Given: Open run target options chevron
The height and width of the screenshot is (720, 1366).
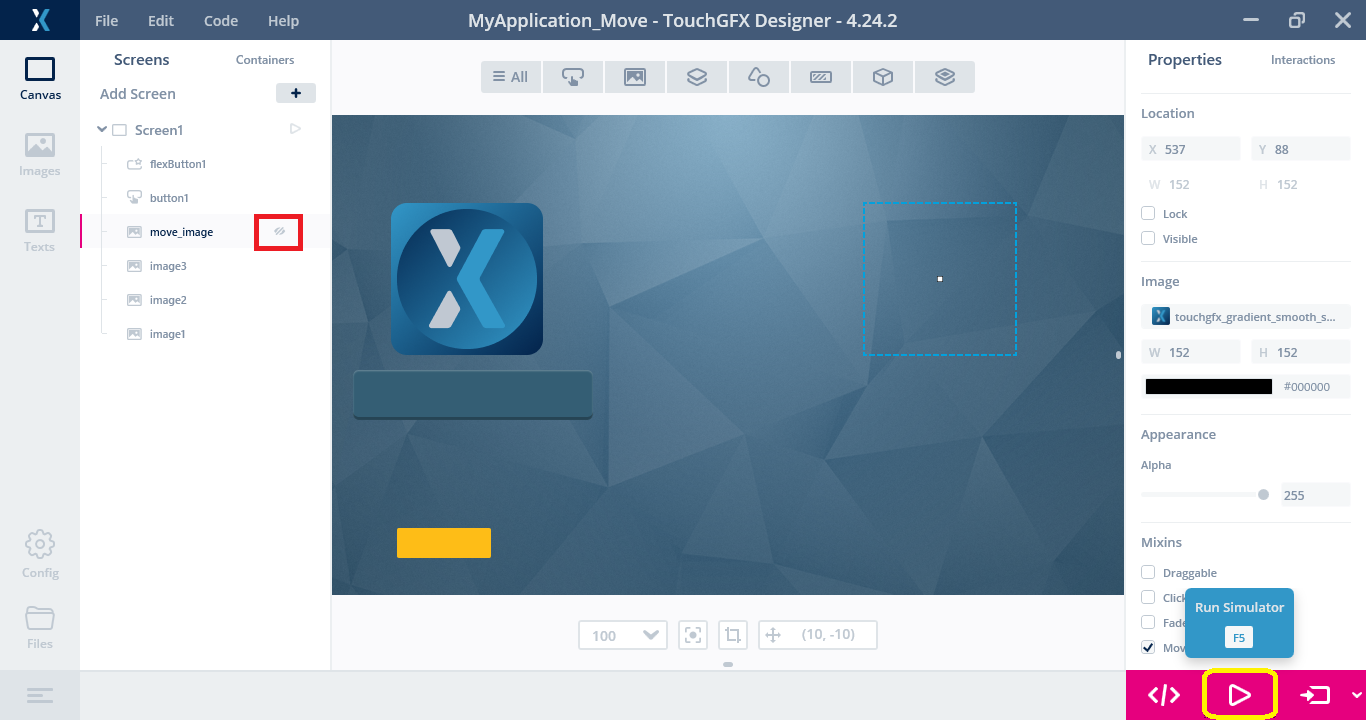Looking at the screenshot, I should [1356, 695].
